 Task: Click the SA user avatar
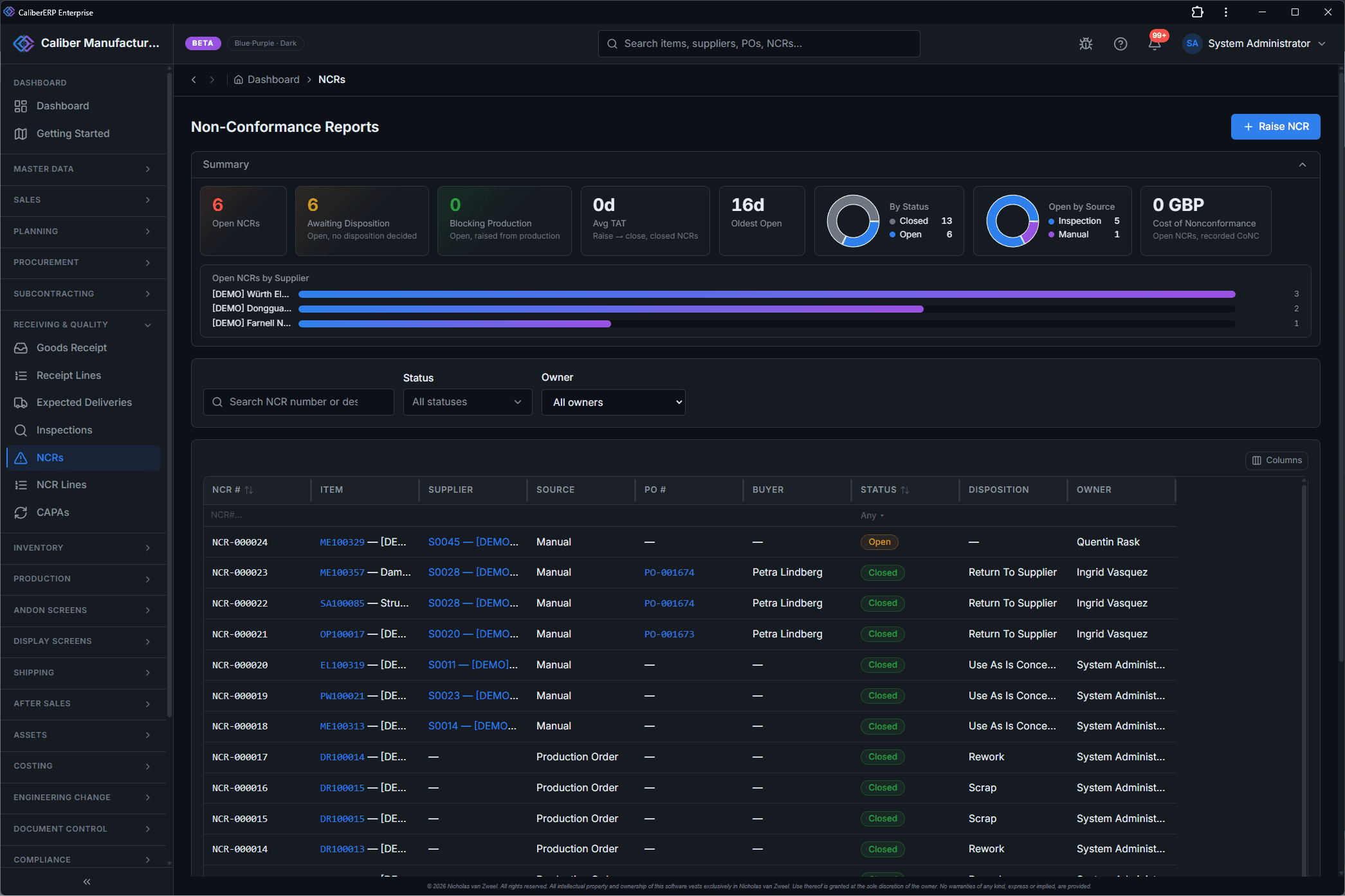pyautogui.click(x=1192, y=44)
